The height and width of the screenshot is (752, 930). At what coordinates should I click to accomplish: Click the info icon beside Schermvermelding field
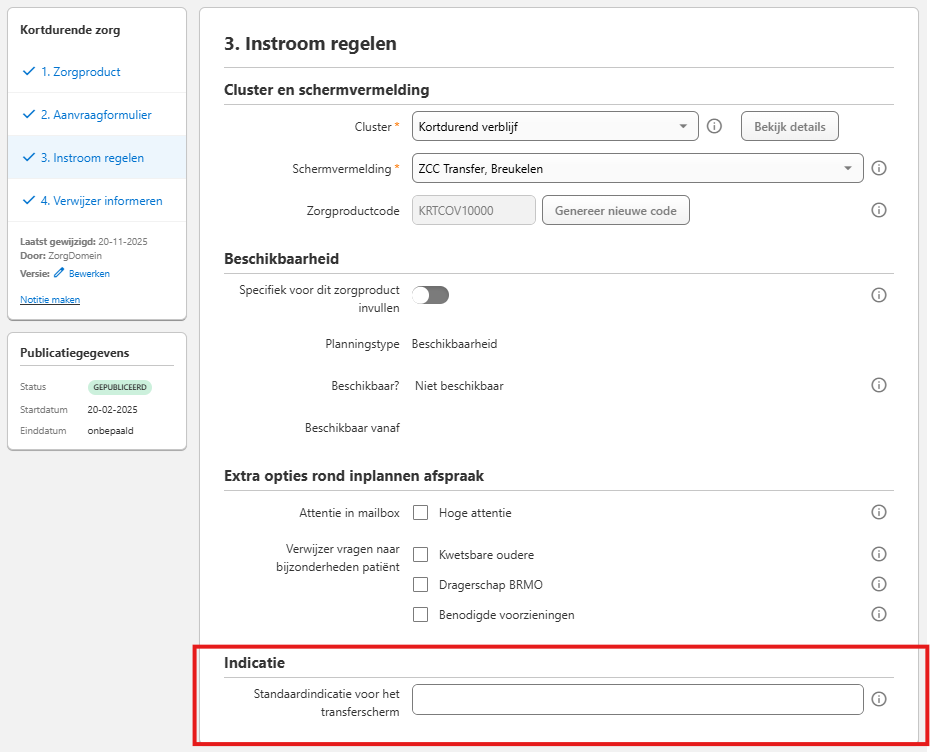878,168
